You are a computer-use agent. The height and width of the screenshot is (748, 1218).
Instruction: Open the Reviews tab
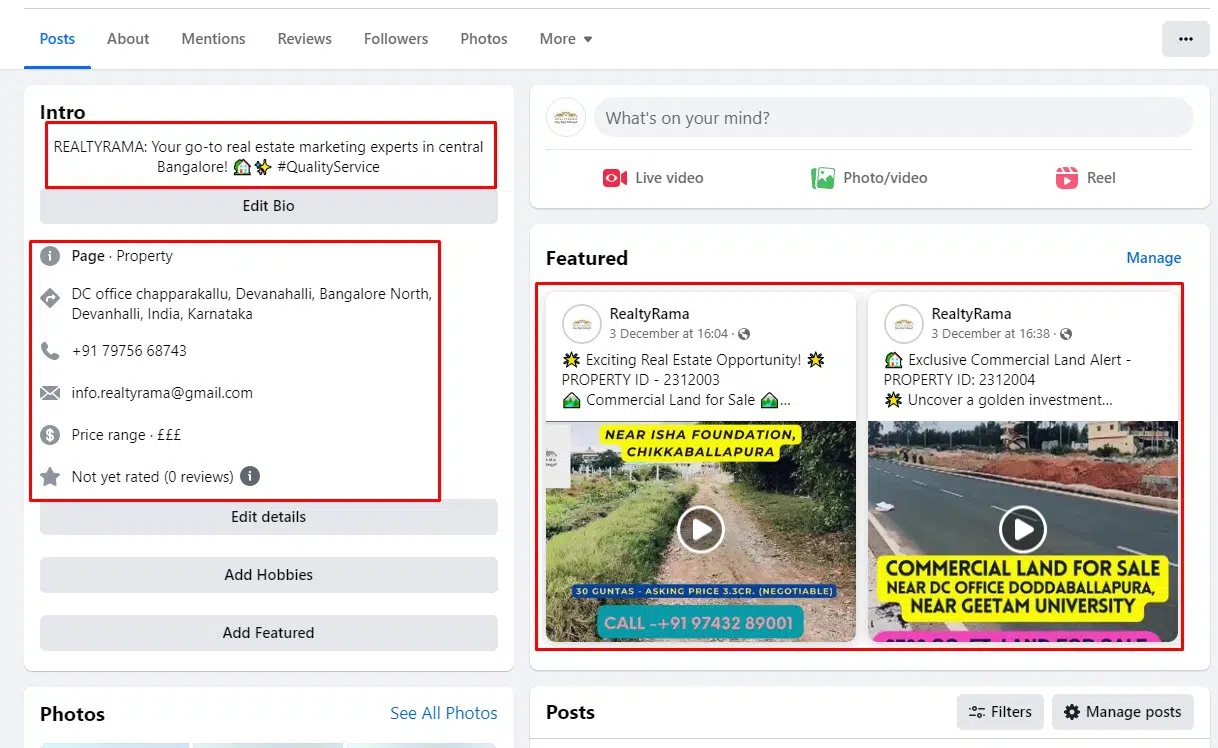(304, 39)
